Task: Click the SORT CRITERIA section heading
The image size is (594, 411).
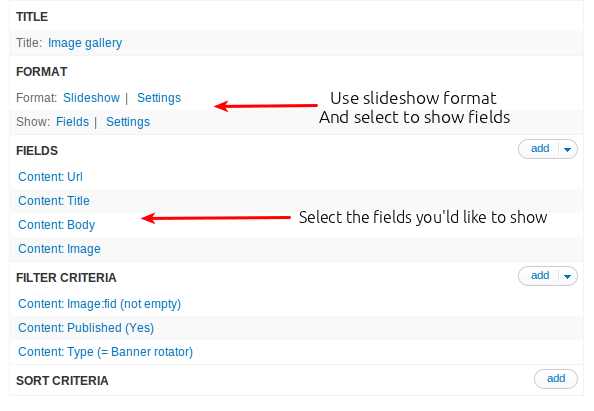Action: [x=62, y=381]
